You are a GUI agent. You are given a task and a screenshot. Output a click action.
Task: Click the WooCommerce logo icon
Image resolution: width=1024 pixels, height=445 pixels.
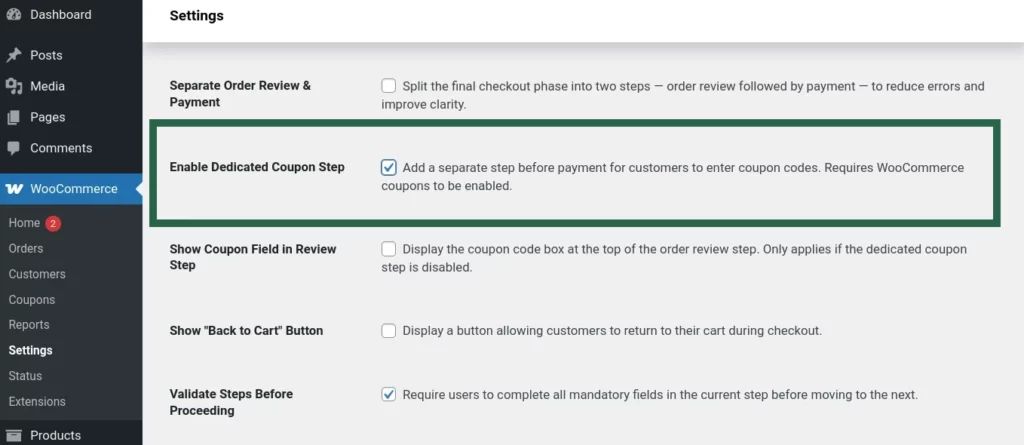click(15, 189)
